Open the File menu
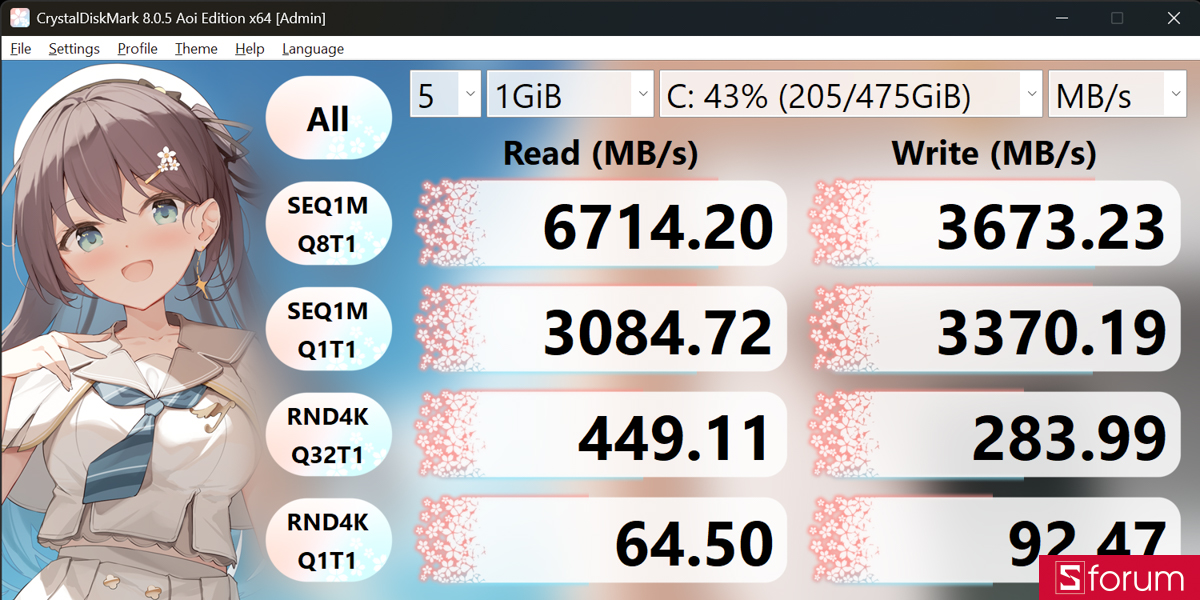This screenshot has height=600, width=1200. click(21, 49)
